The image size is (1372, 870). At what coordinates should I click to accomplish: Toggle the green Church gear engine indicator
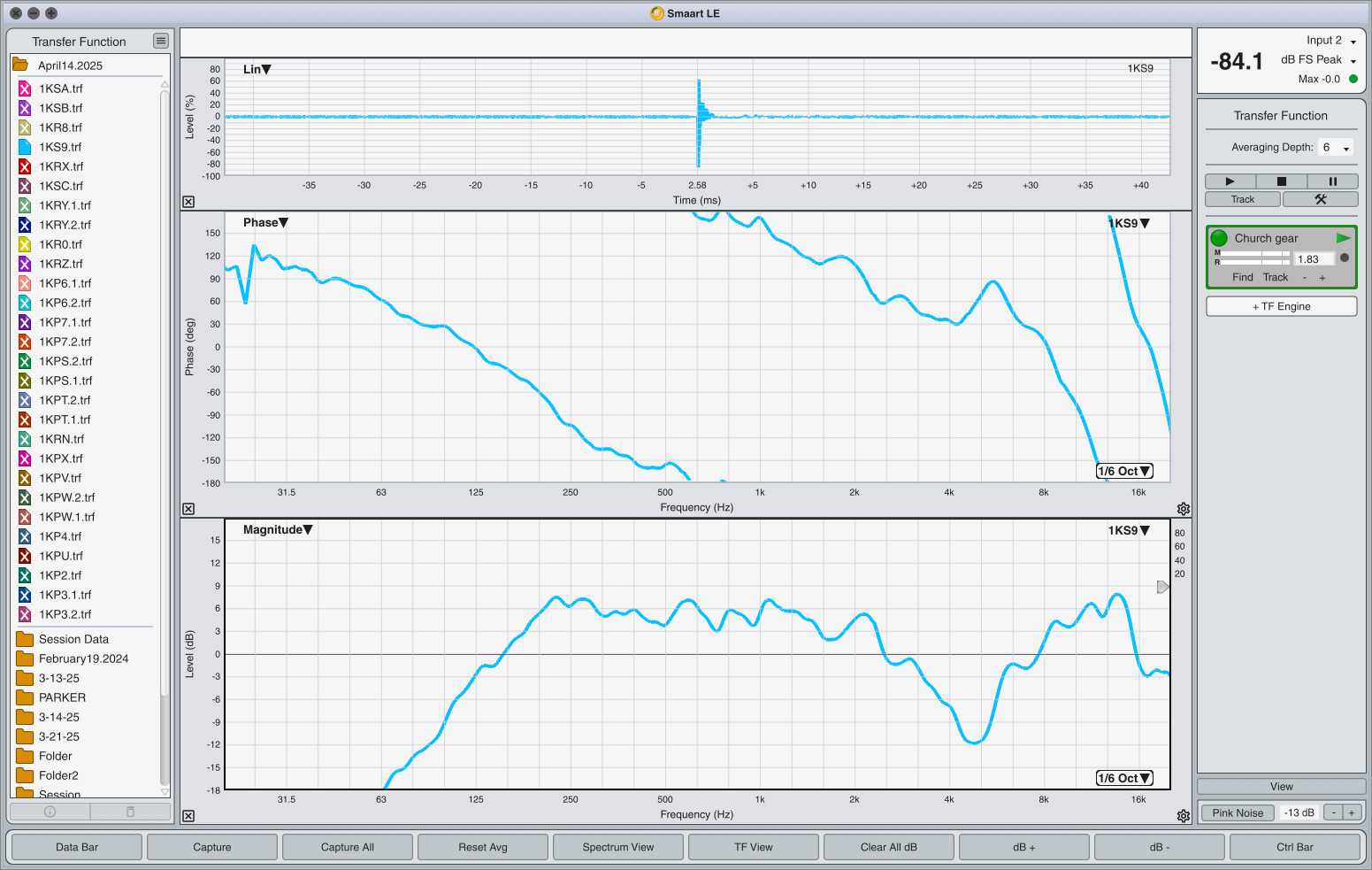click(1219, 238)
